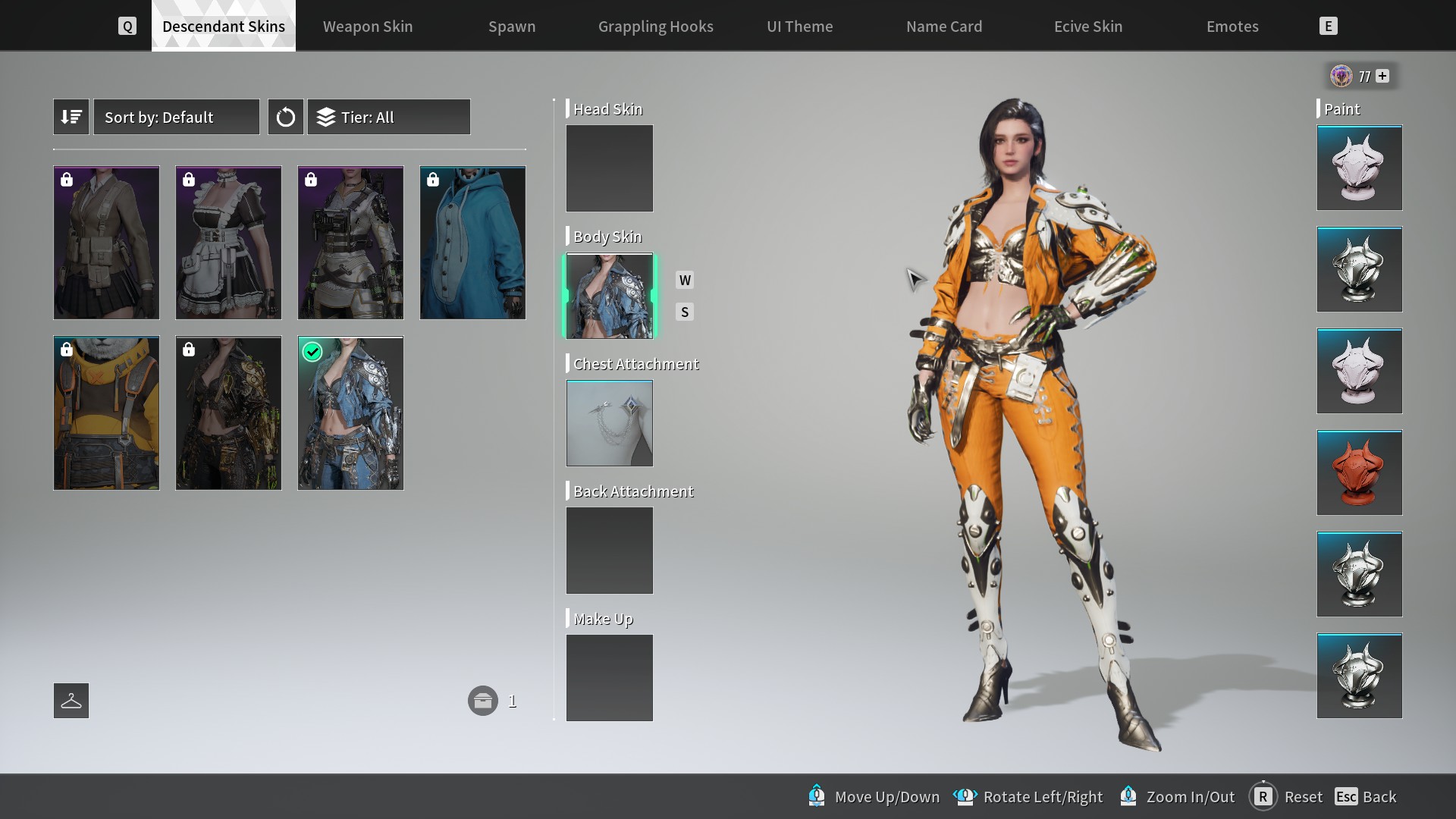
Task: Click the Chest Attachment chain slot
Action: pos(609,423)
